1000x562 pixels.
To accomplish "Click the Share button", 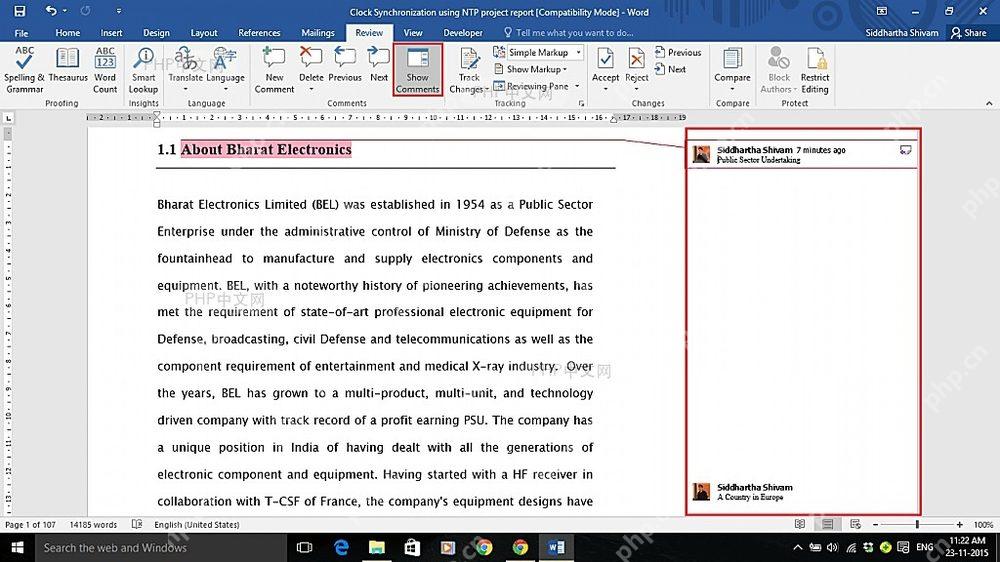I will tap(968, 33).
